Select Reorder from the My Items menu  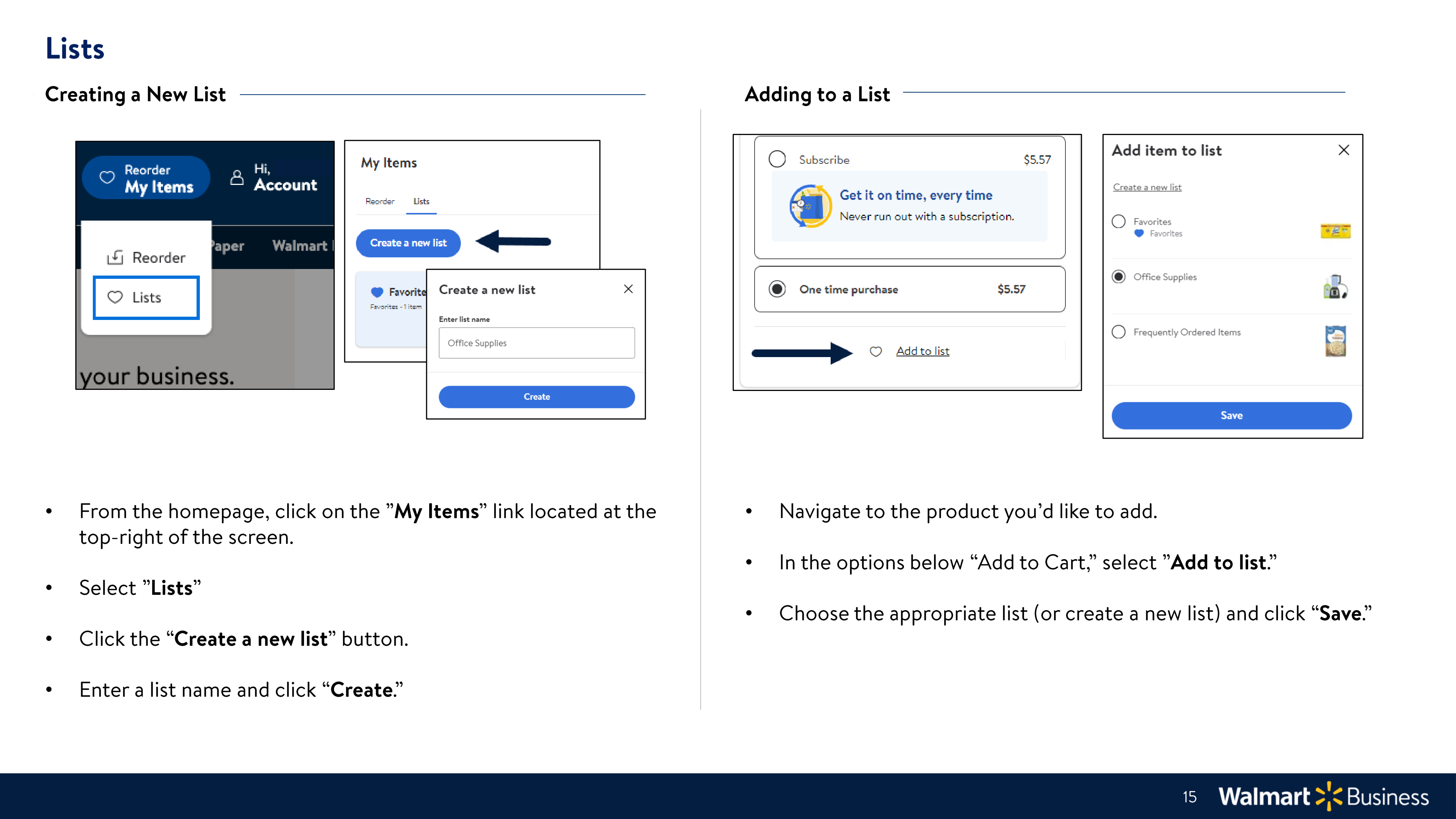(x=146, y=257)
